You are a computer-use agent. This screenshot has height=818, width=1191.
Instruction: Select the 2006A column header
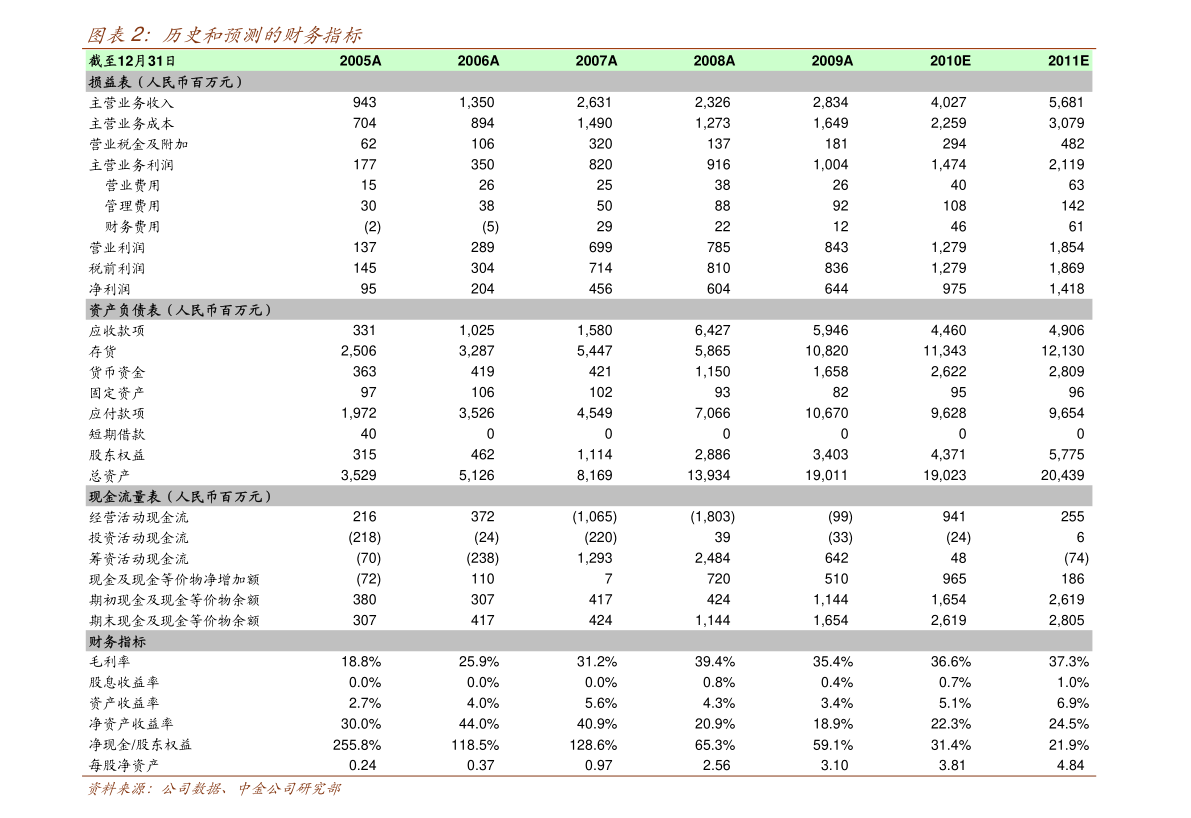478,61
